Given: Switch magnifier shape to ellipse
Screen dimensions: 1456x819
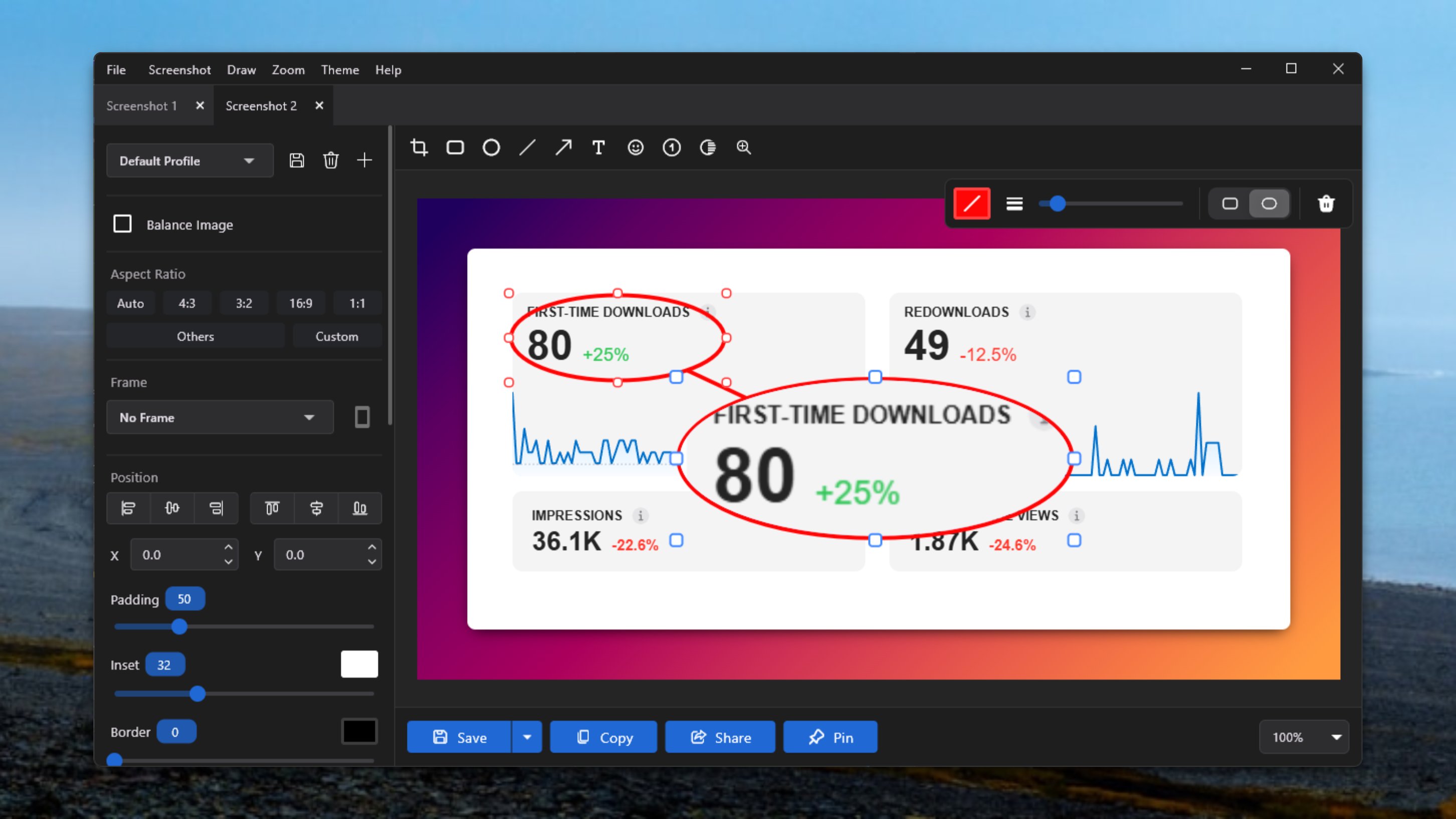Looking at the screenshot, I should 1269,203.
